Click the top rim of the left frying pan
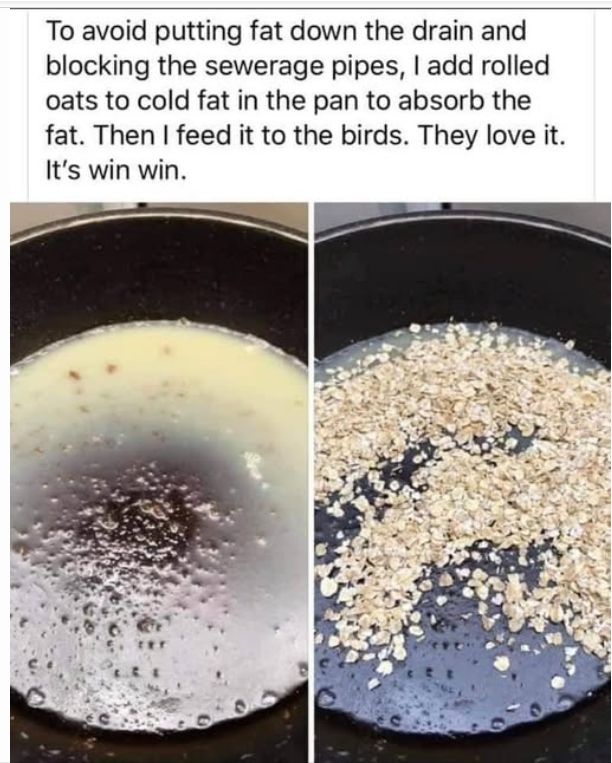 (159, 221)
